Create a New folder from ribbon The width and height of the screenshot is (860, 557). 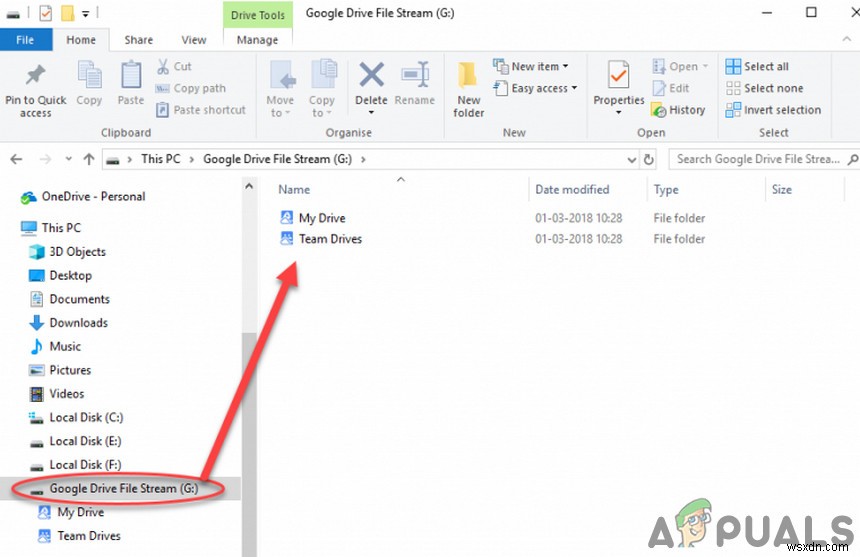(x=468, y=89)
